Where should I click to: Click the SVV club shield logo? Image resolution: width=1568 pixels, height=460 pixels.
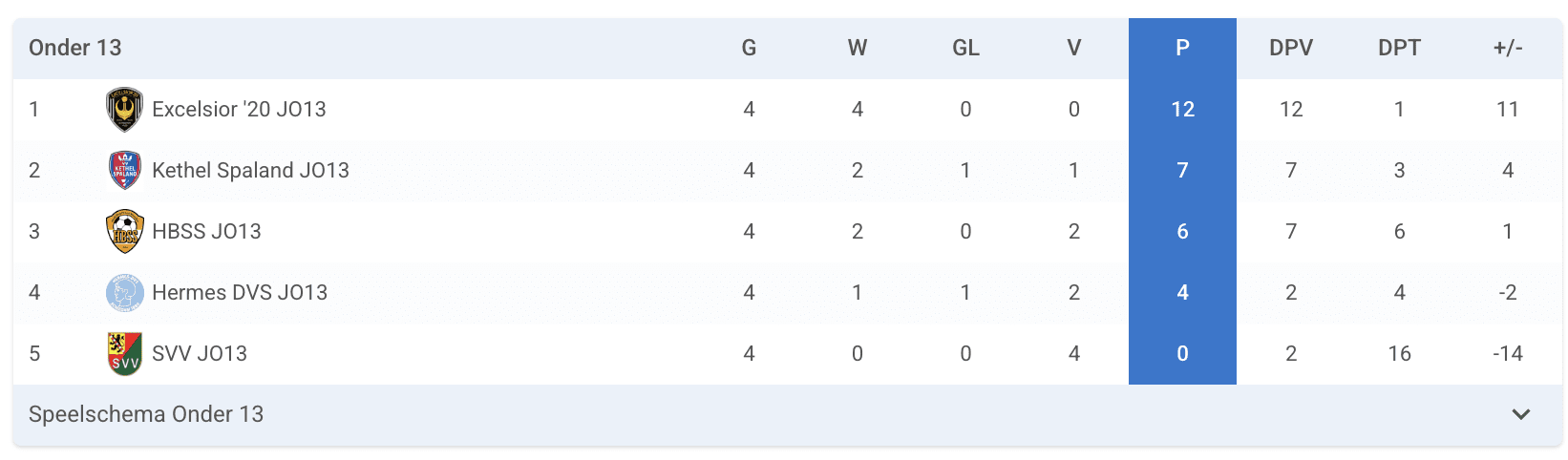(x=124, y=354)
